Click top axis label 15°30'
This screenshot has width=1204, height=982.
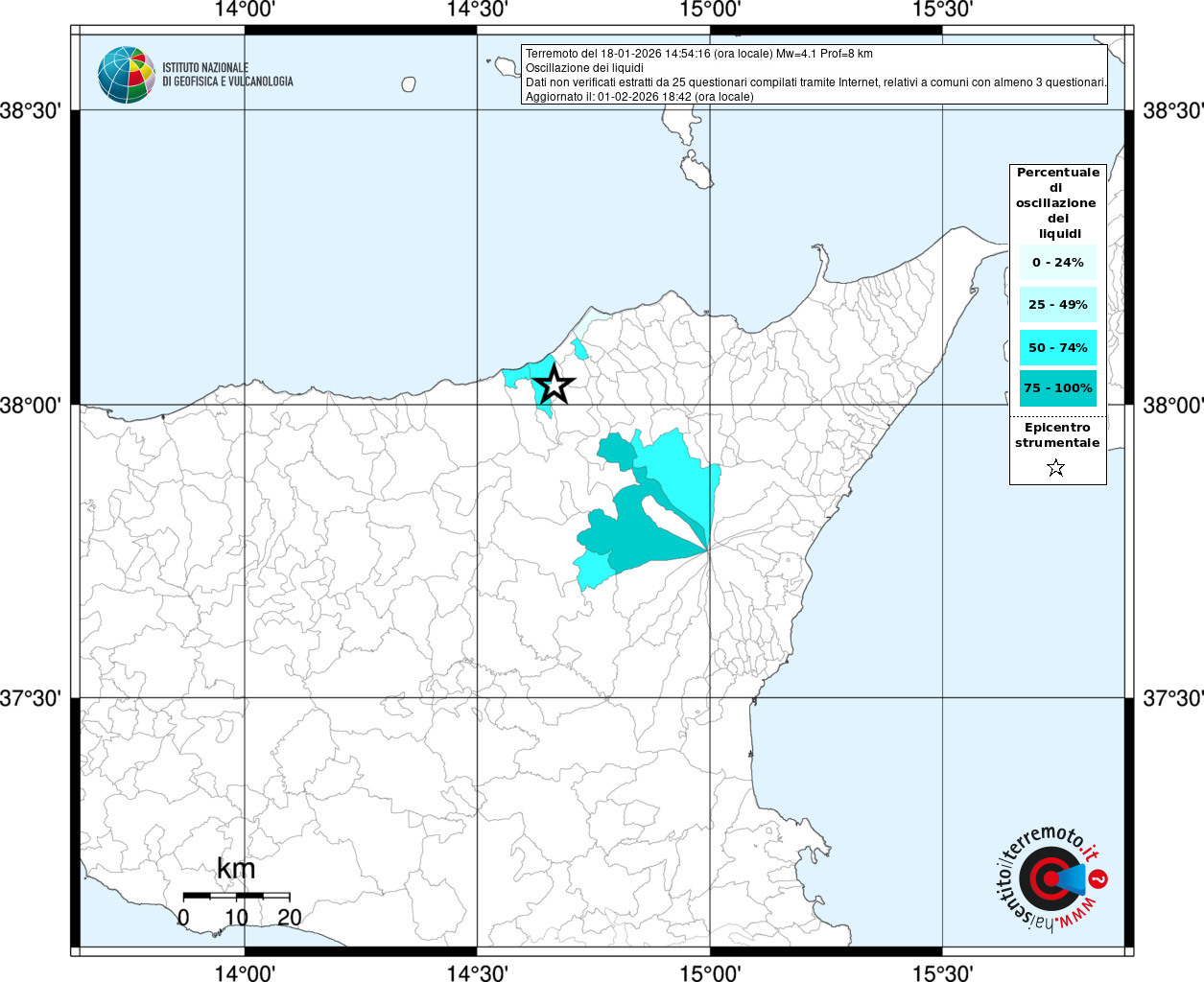pyautogui.click(x=942, y=11)
